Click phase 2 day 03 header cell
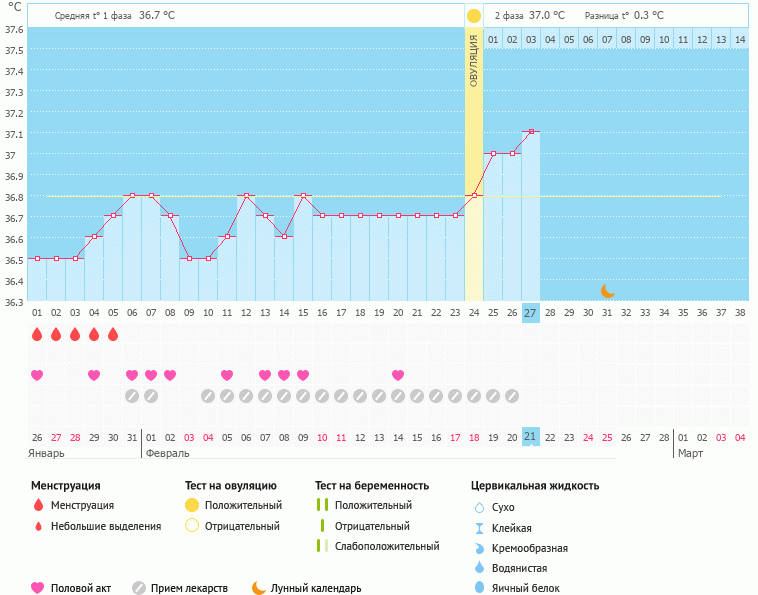The height and width of the screenshot is (595, 758). click(x=531, y=39)
